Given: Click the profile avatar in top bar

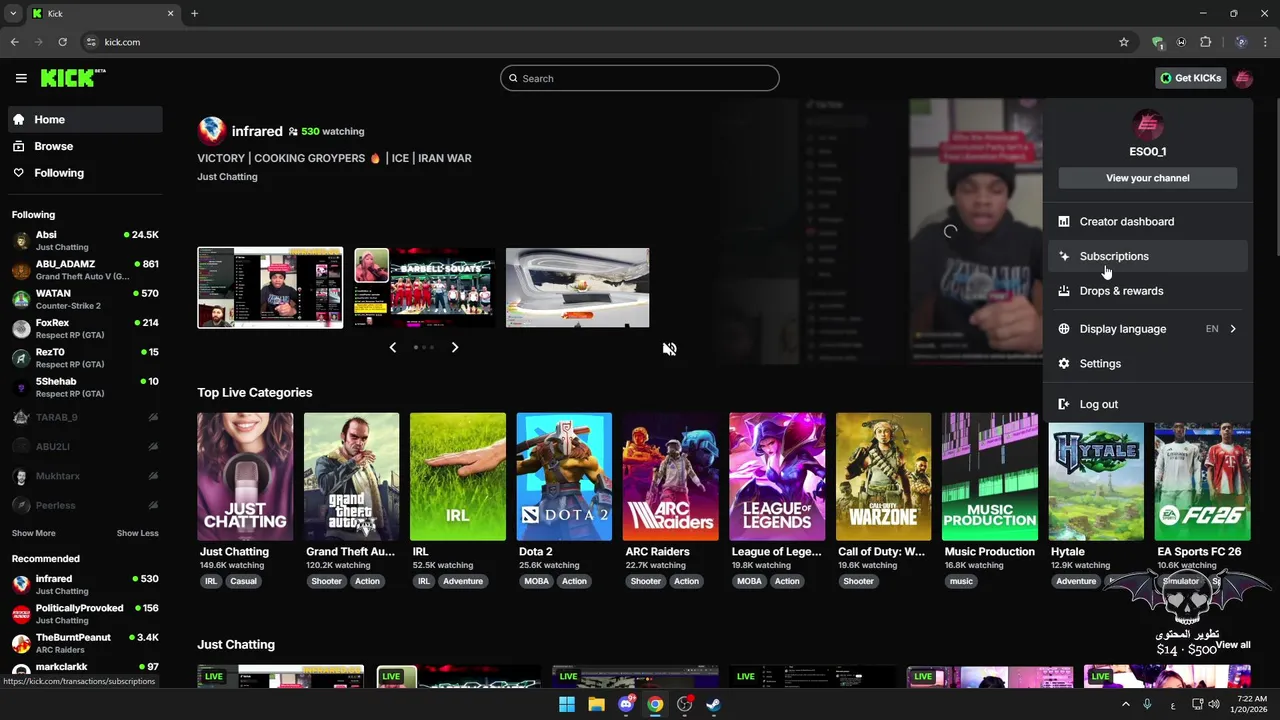Looking at the screenshot, I should 1243,78.
